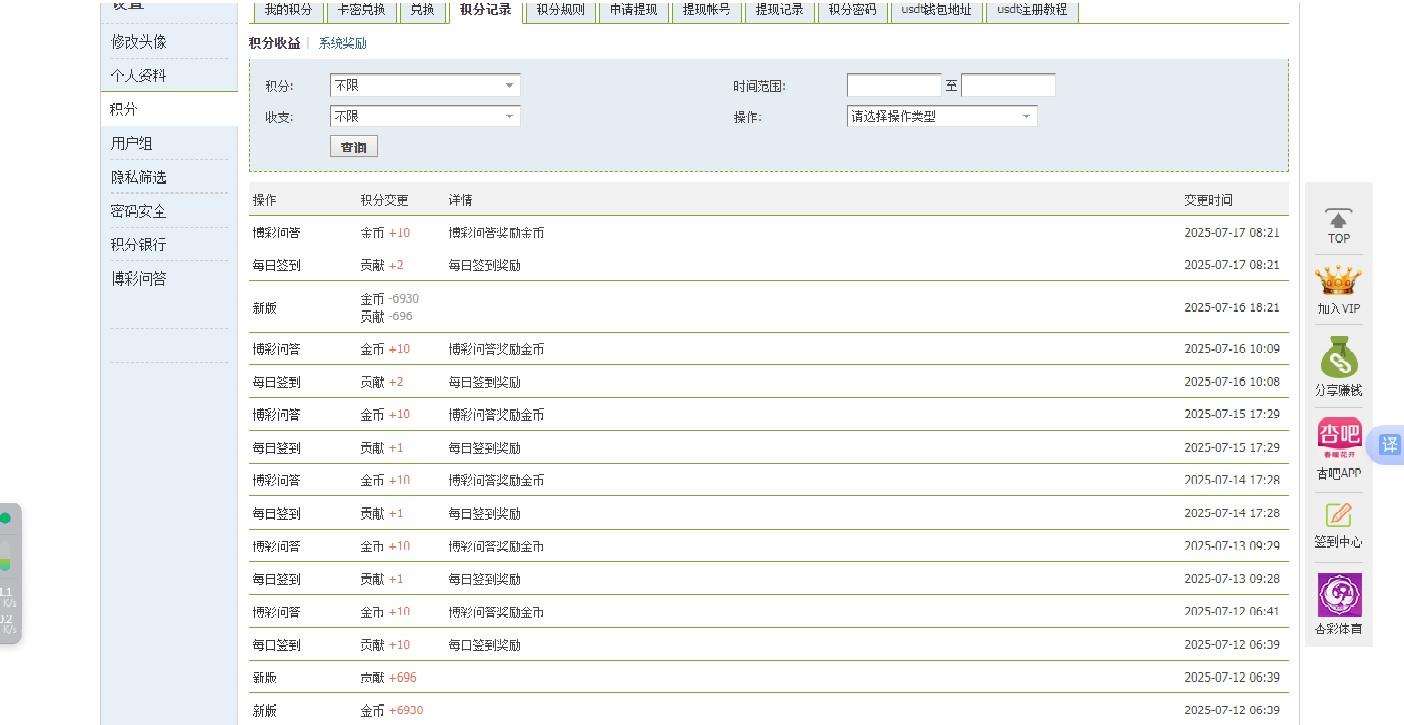Viewport: 1404px width, 725px height.
Task: Focus the 时间范围 end date field
Action: coord(1008,86)
